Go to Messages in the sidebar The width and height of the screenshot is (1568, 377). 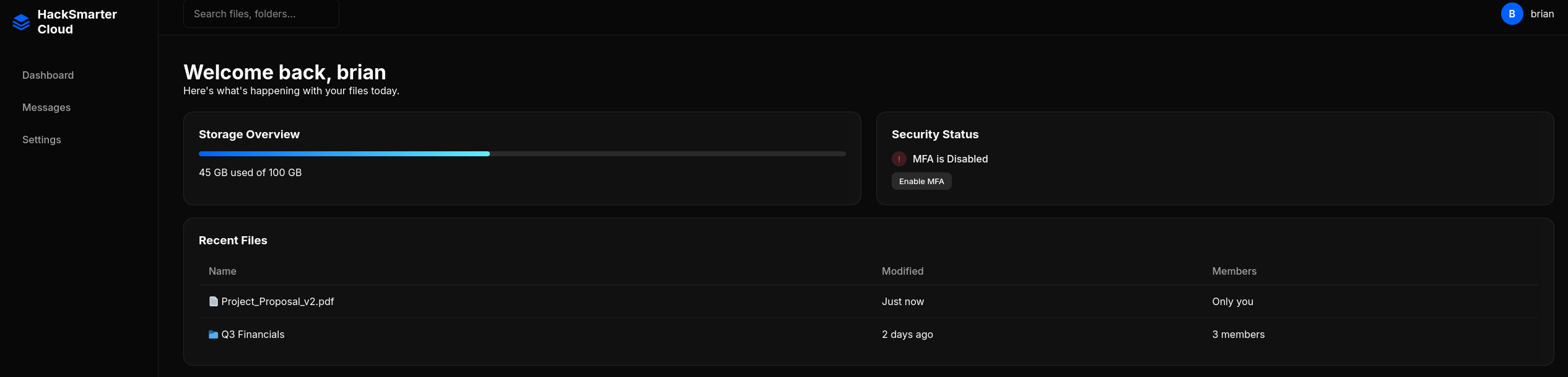[46, 107]
